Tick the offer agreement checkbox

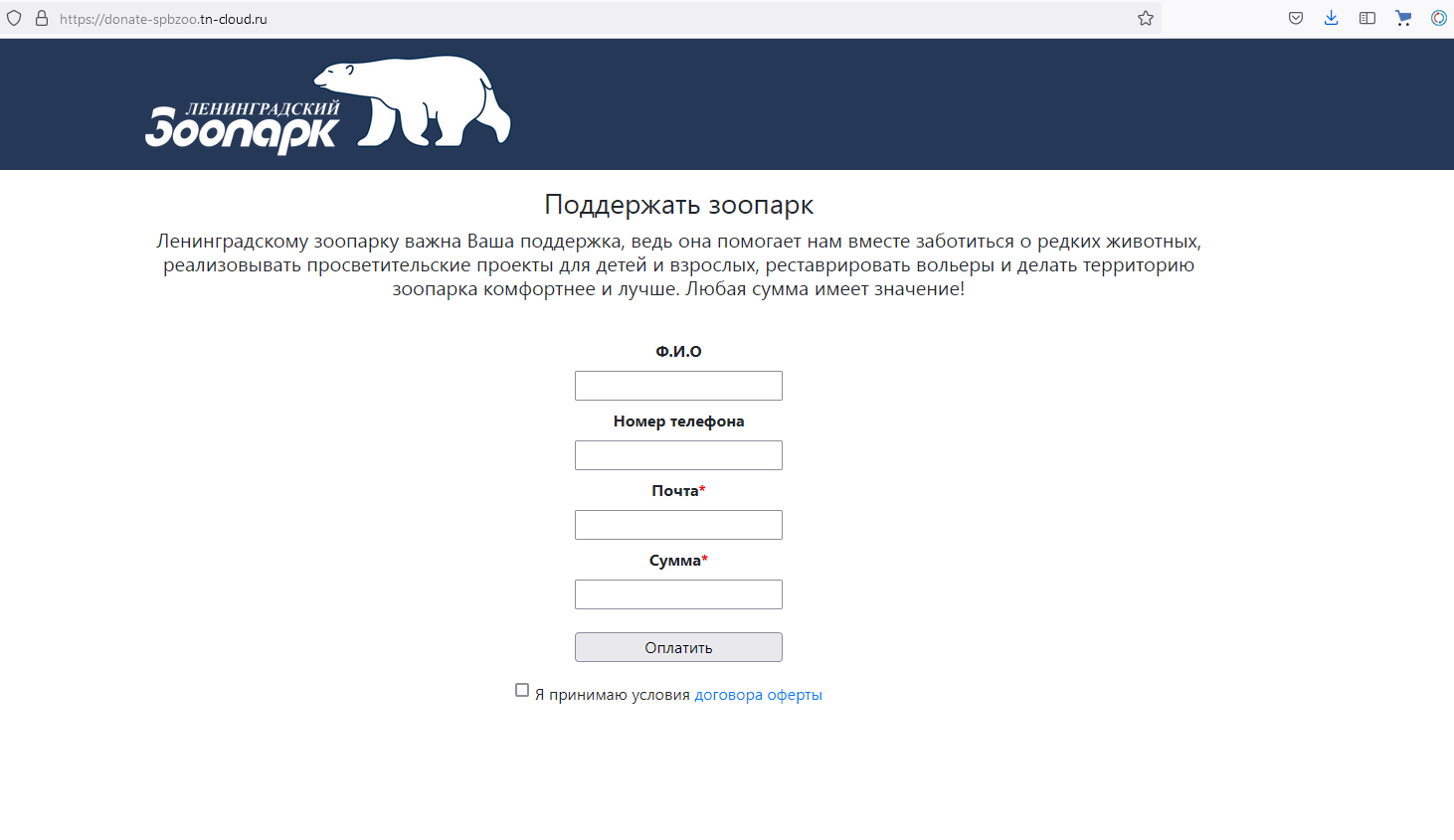point(522,690)
